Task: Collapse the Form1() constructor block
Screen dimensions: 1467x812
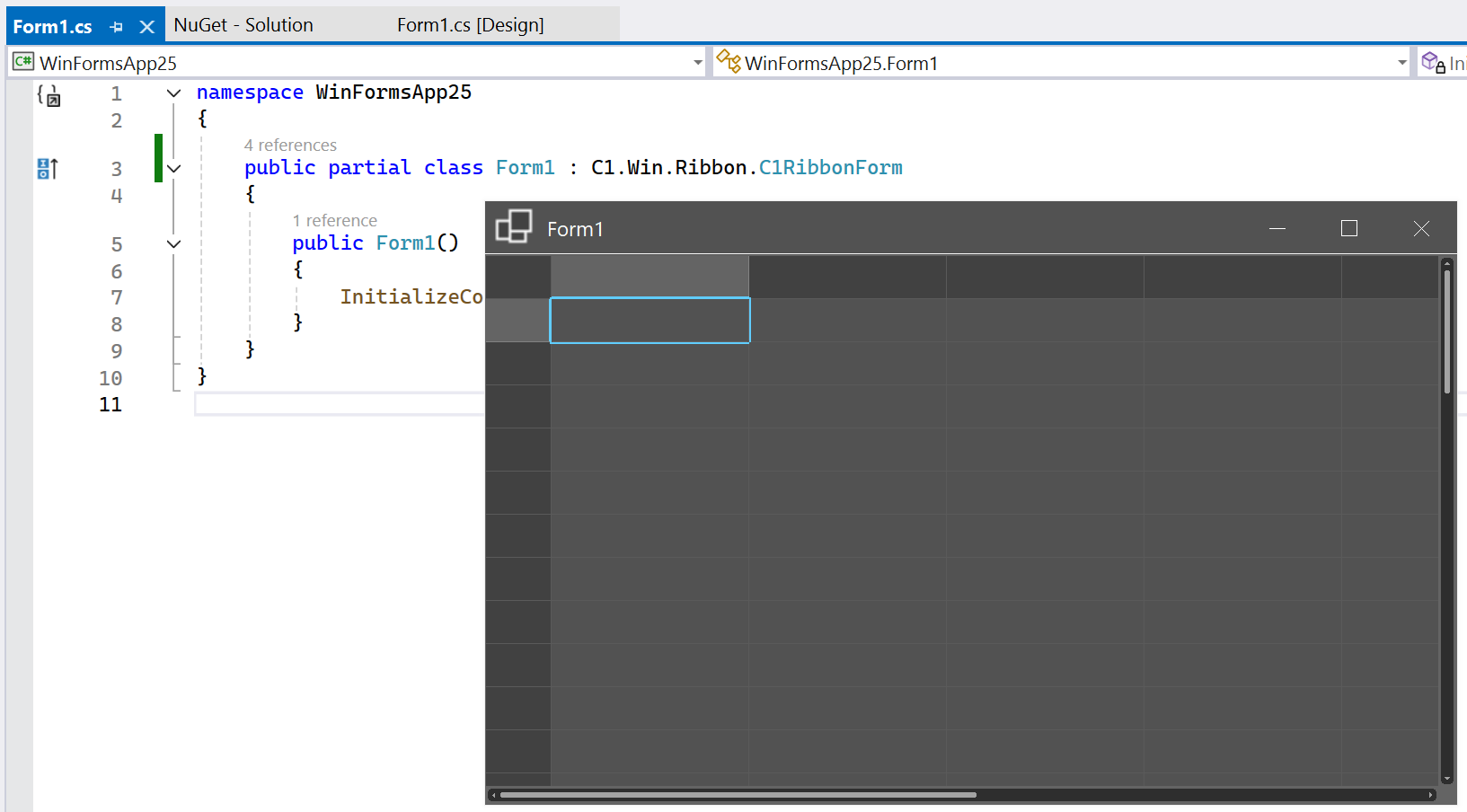Action: 174,243
